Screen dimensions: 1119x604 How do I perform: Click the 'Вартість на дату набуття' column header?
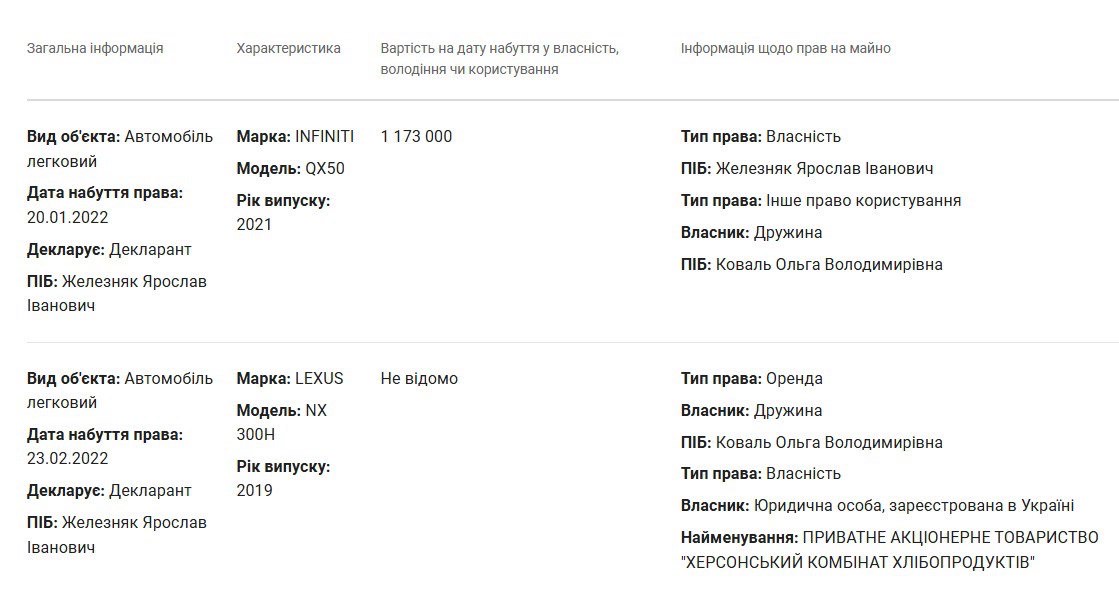click(499, 58)
